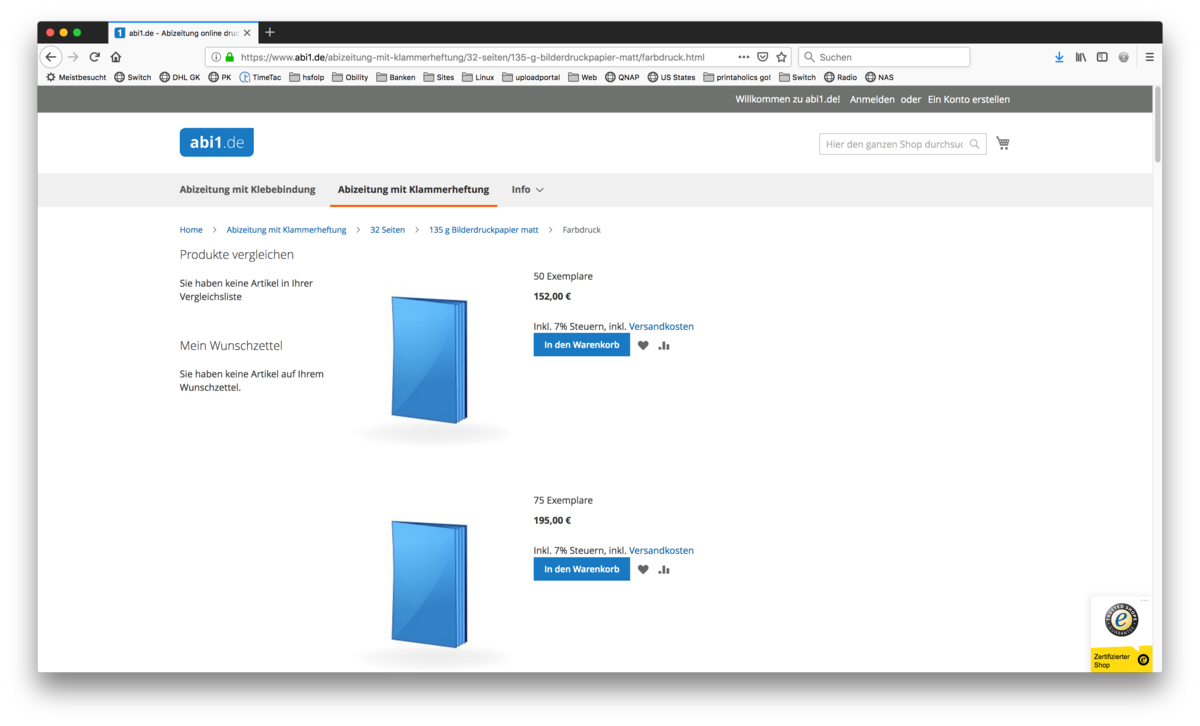Open the Firefox library icon
The width and height of the screenshot is (1200, 726).
coord(1081,57)
